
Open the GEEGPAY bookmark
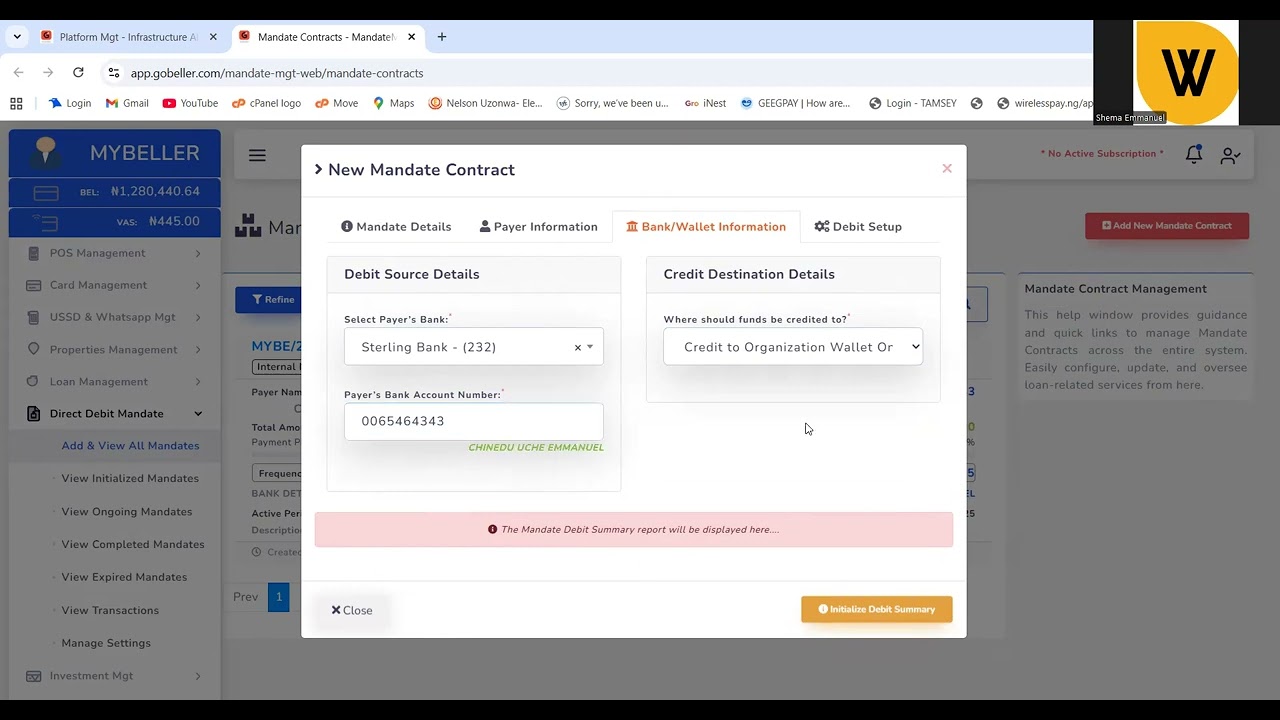pyautogui.click(x=795, y=103)
